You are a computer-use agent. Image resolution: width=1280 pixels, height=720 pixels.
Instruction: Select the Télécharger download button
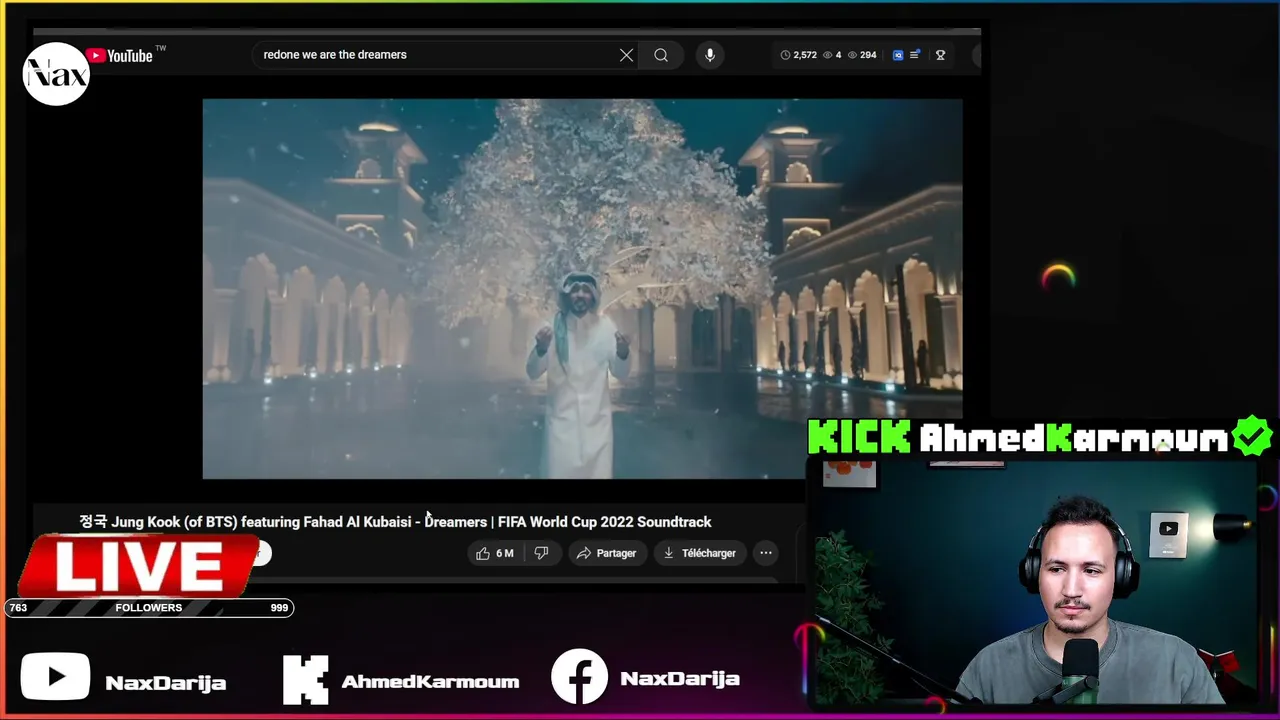(699, 553)
